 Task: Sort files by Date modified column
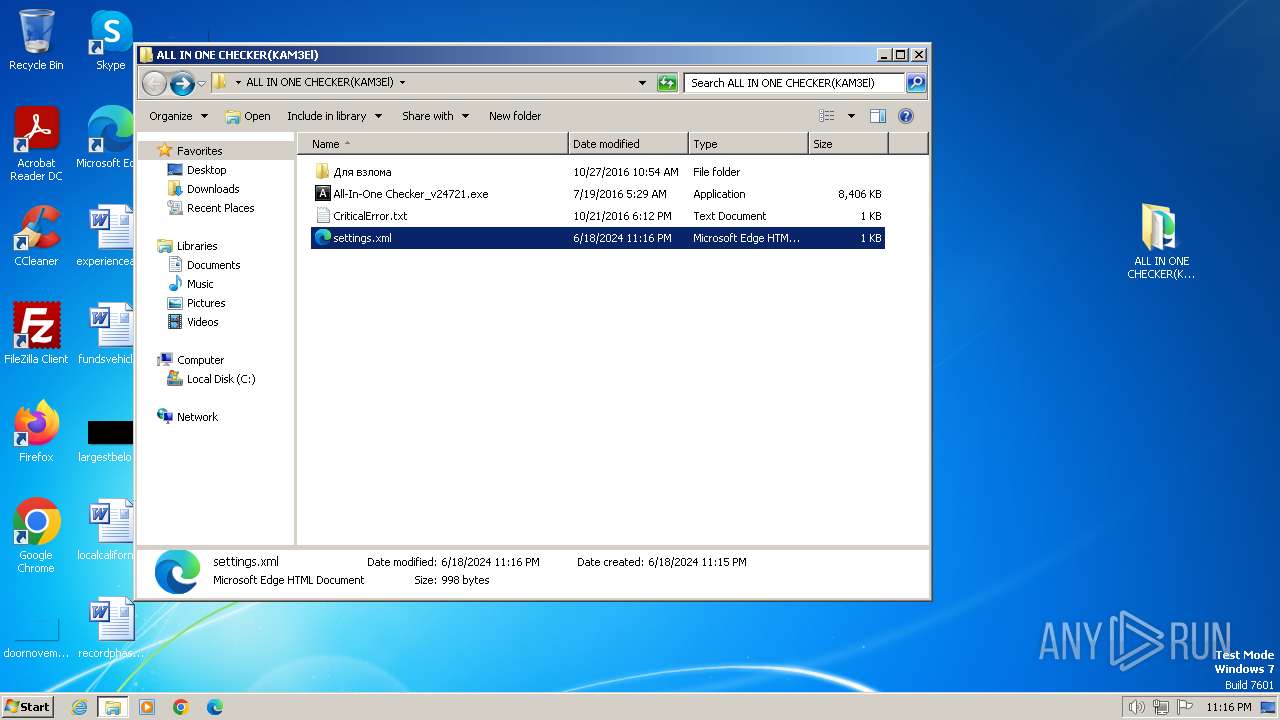[627, 144]
